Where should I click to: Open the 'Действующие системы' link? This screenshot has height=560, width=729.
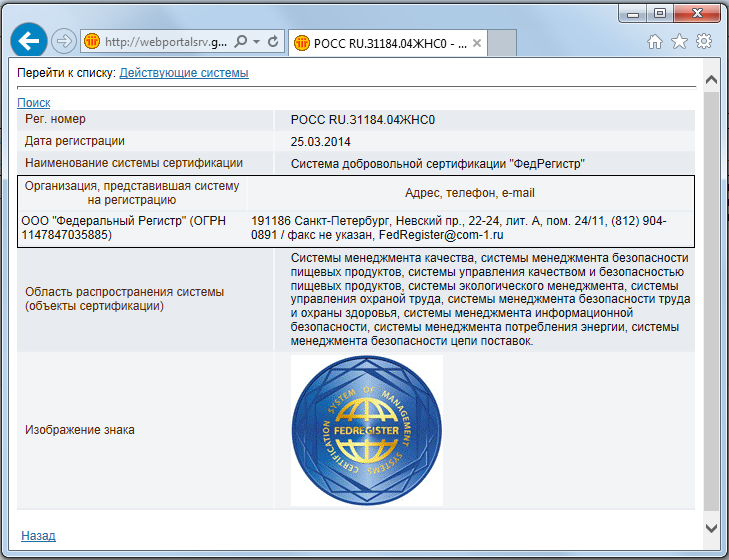[x=184, y=73]
